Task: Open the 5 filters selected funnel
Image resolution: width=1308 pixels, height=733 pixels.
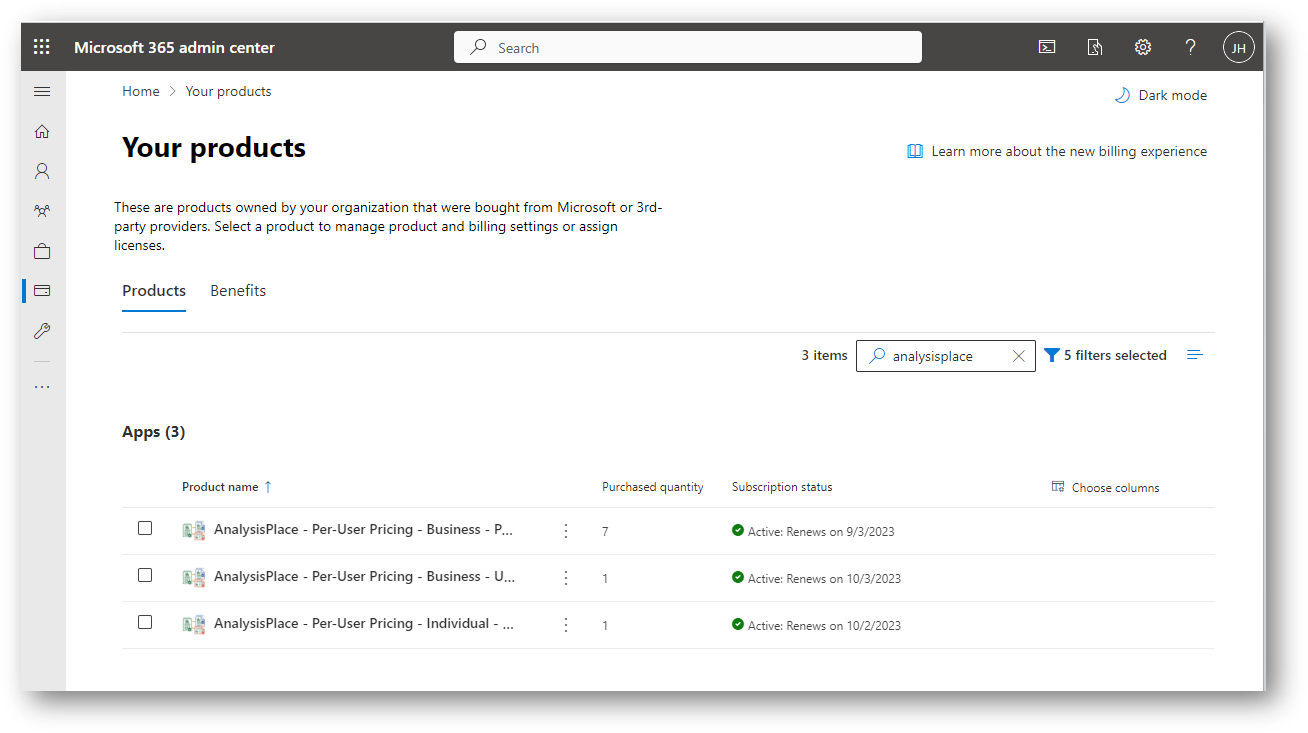Action: 1105,355
